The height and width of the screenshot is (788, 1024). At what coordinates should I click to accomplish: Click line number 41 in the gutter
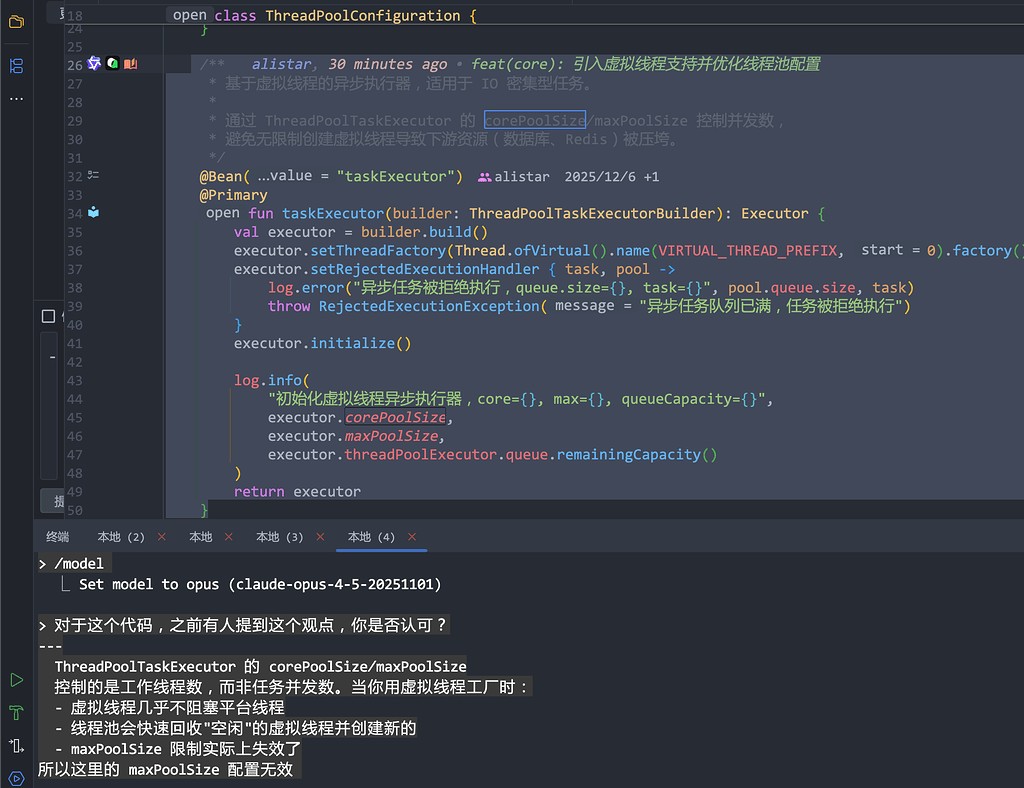tap(74, 343)
